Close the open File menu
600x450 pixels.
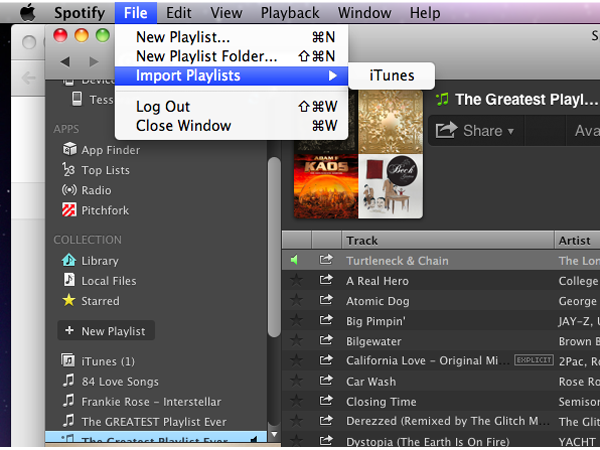pos(135,13)
